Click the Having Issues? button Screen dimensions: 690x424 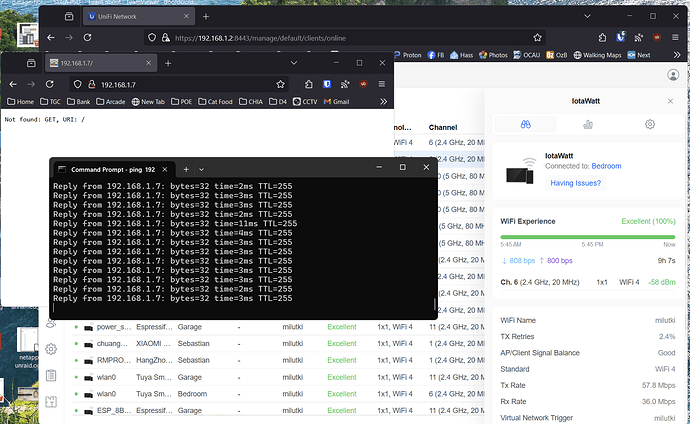(575, 183)
